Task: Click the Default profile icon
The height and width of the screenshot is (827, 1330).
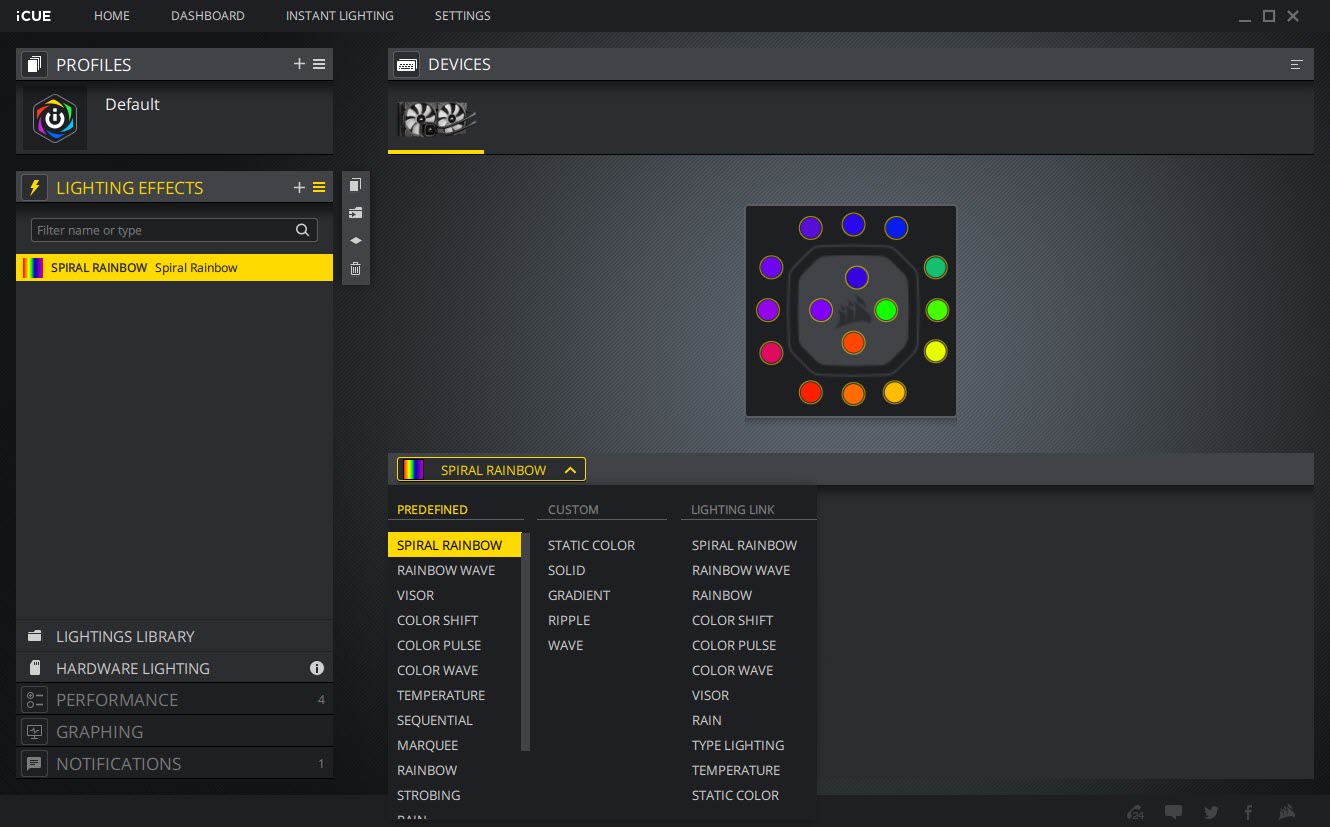Action: (55, 119)
